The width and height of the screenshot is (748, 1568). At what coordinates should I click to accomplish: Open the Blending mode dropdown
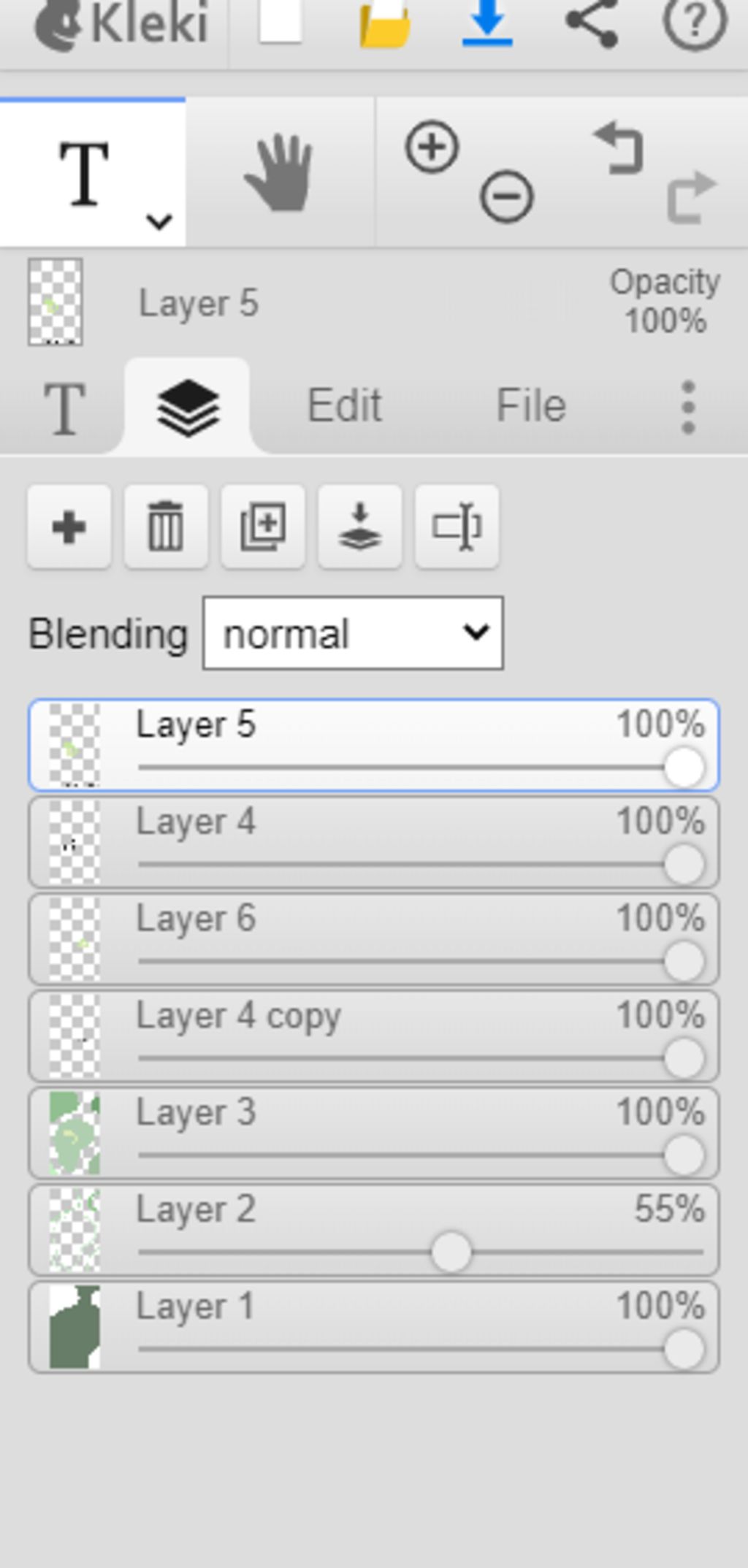point(353,633)
